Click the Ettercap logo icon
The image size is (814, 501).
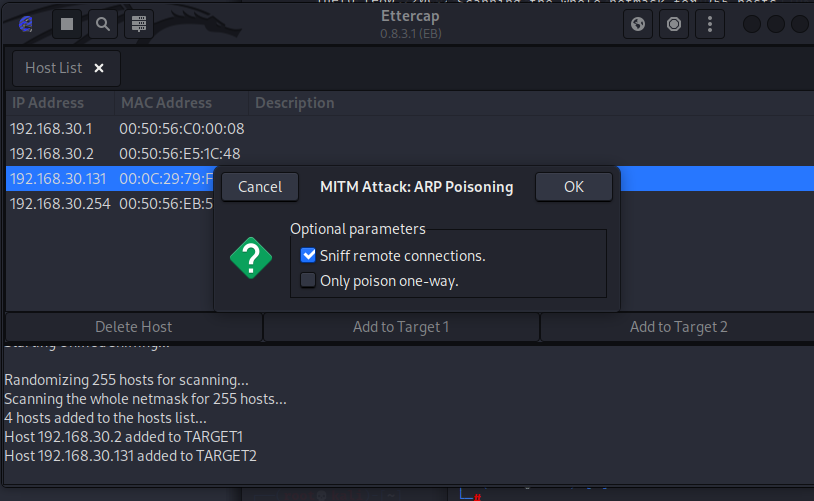click(x=26, y=24)
